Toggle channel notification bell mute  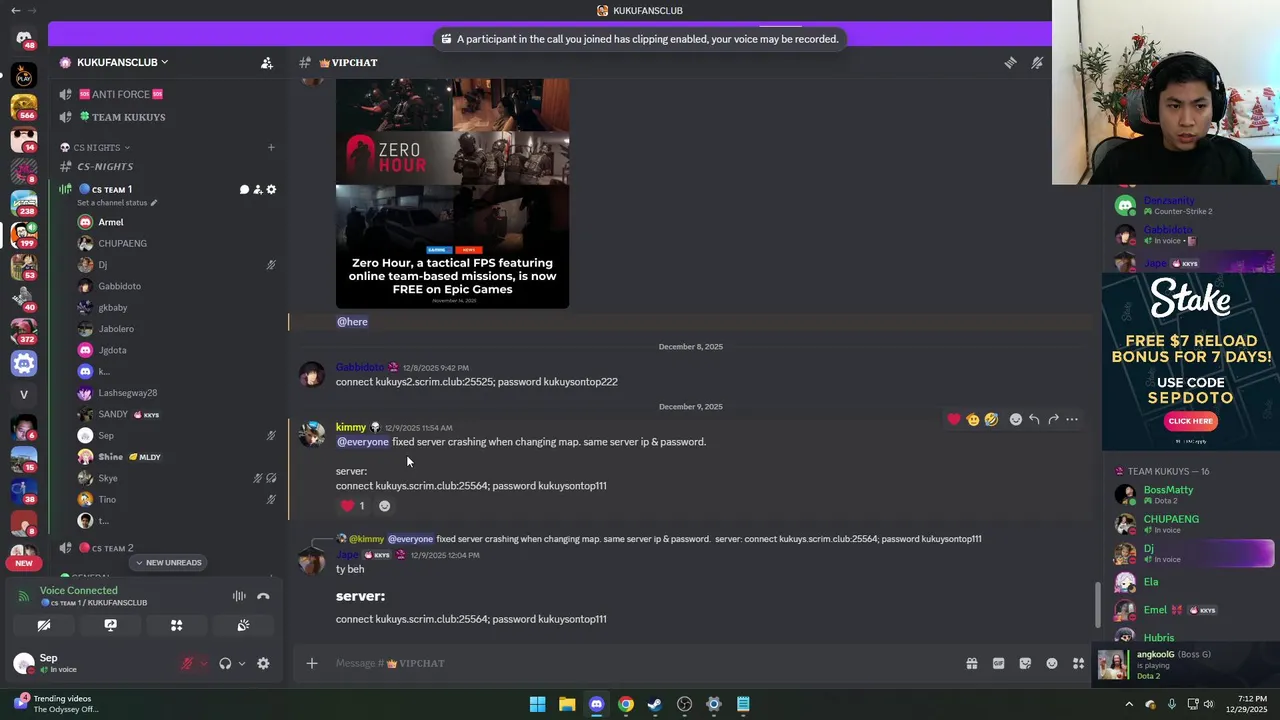pos(1037,62)
